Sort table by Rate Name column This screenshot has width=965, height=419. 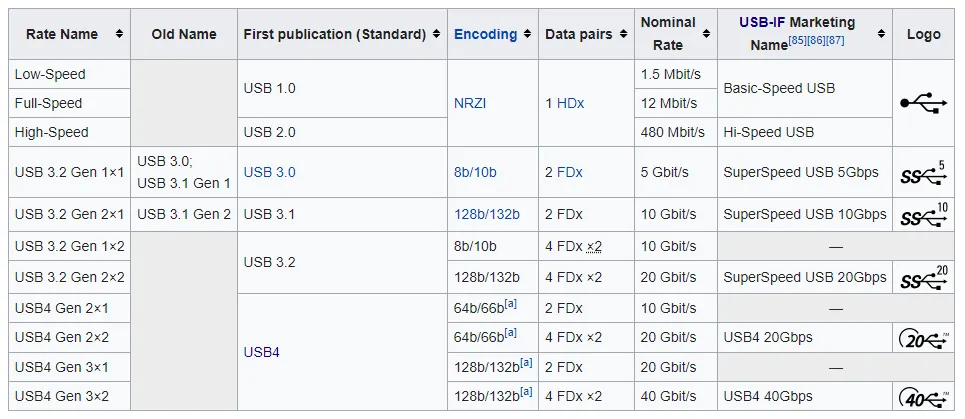119,34
